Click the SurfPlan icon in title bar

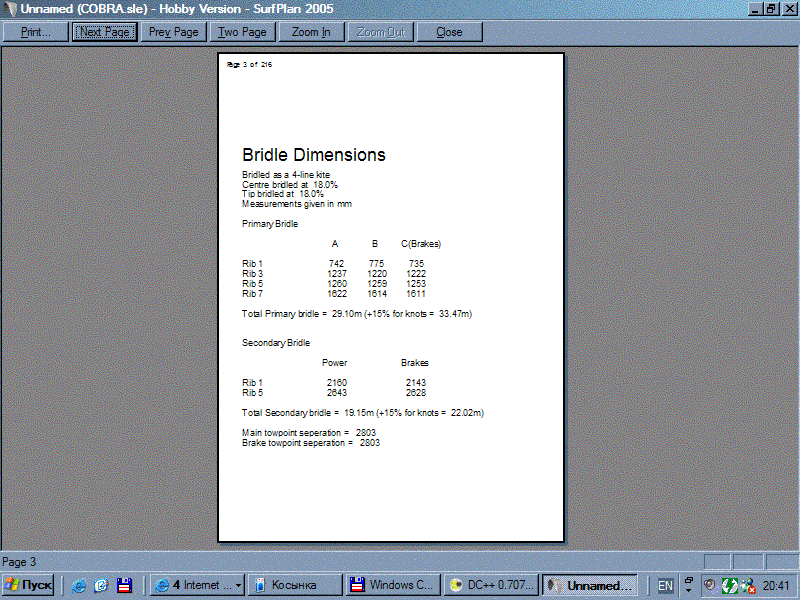[x=9, y=8]
